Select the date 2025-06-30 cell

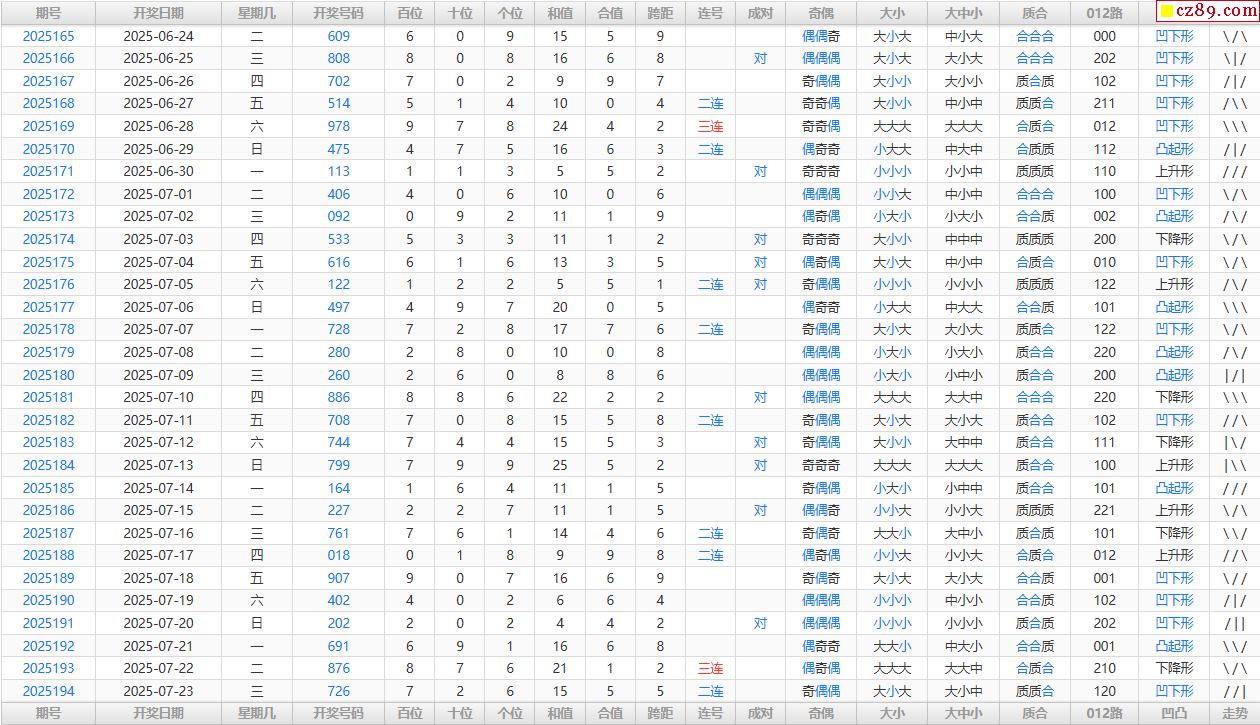click(x=158, y=171)
